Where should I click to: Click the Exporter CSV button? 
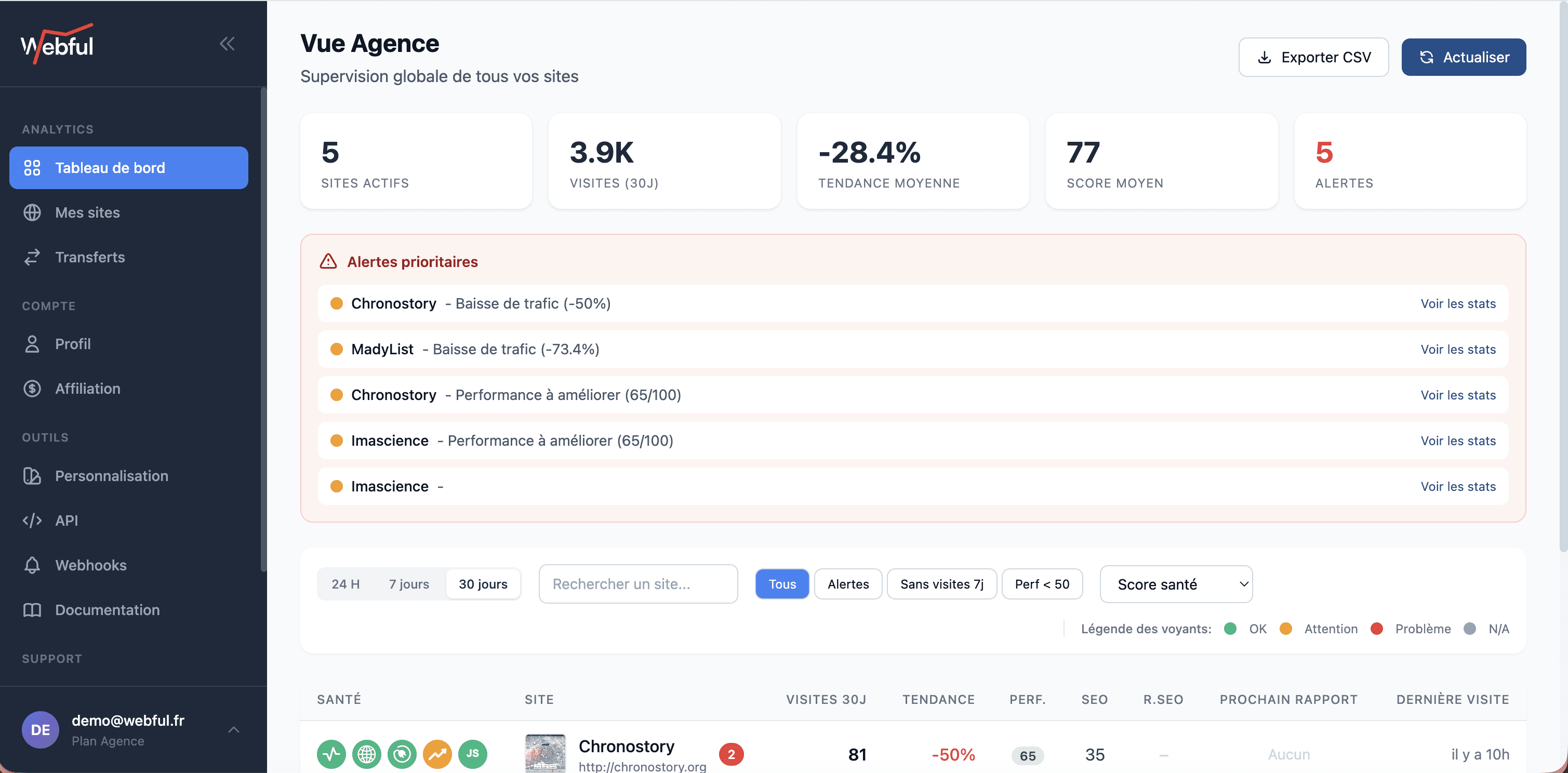click(1313, 57)
